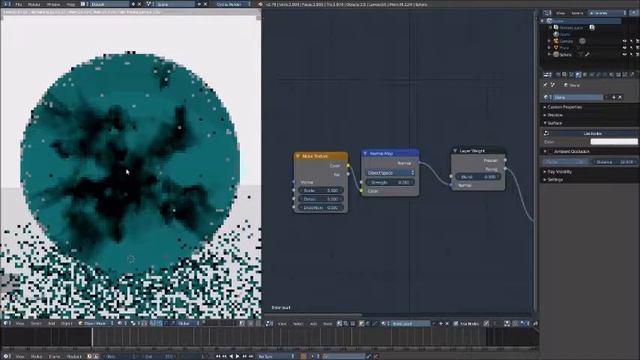The image size is (640, 360).
Task: Toggle selectability of the Camera in outliner
Action: (x=631, y=41)
